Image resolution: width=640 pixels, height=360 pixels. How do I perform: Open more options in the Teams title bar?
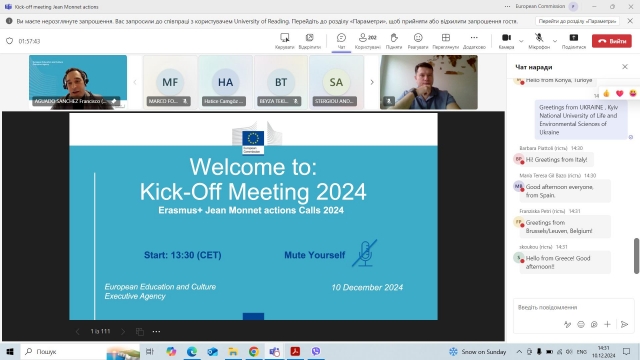pos(507,7)
